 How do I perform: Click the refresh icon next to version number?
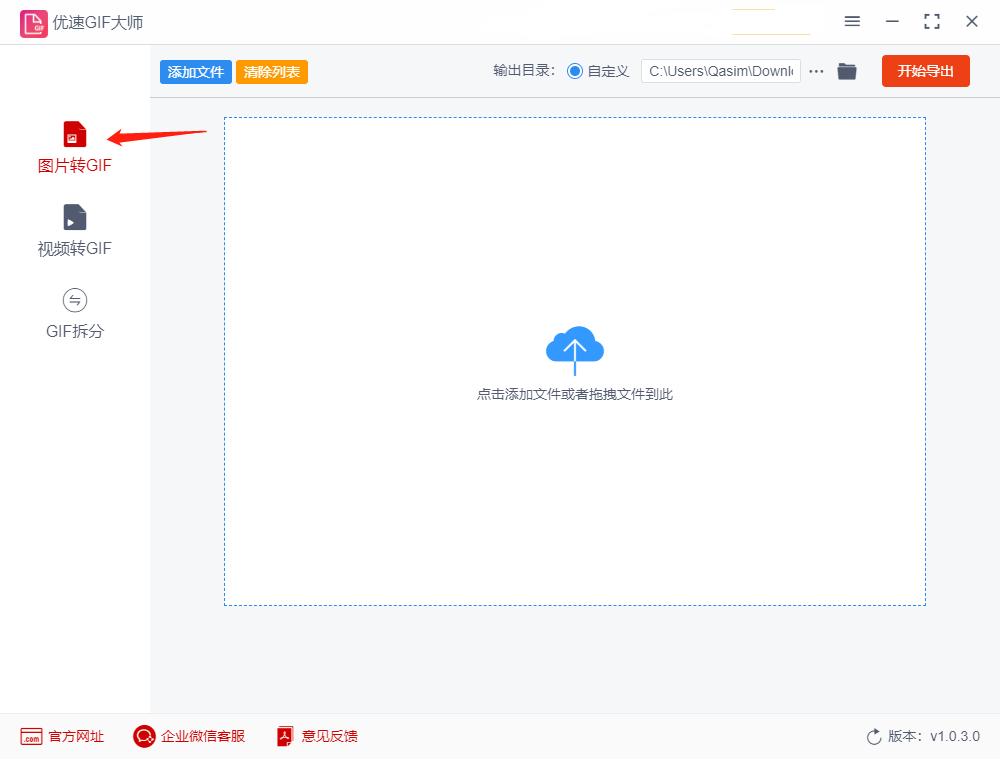tap(872, 736)
